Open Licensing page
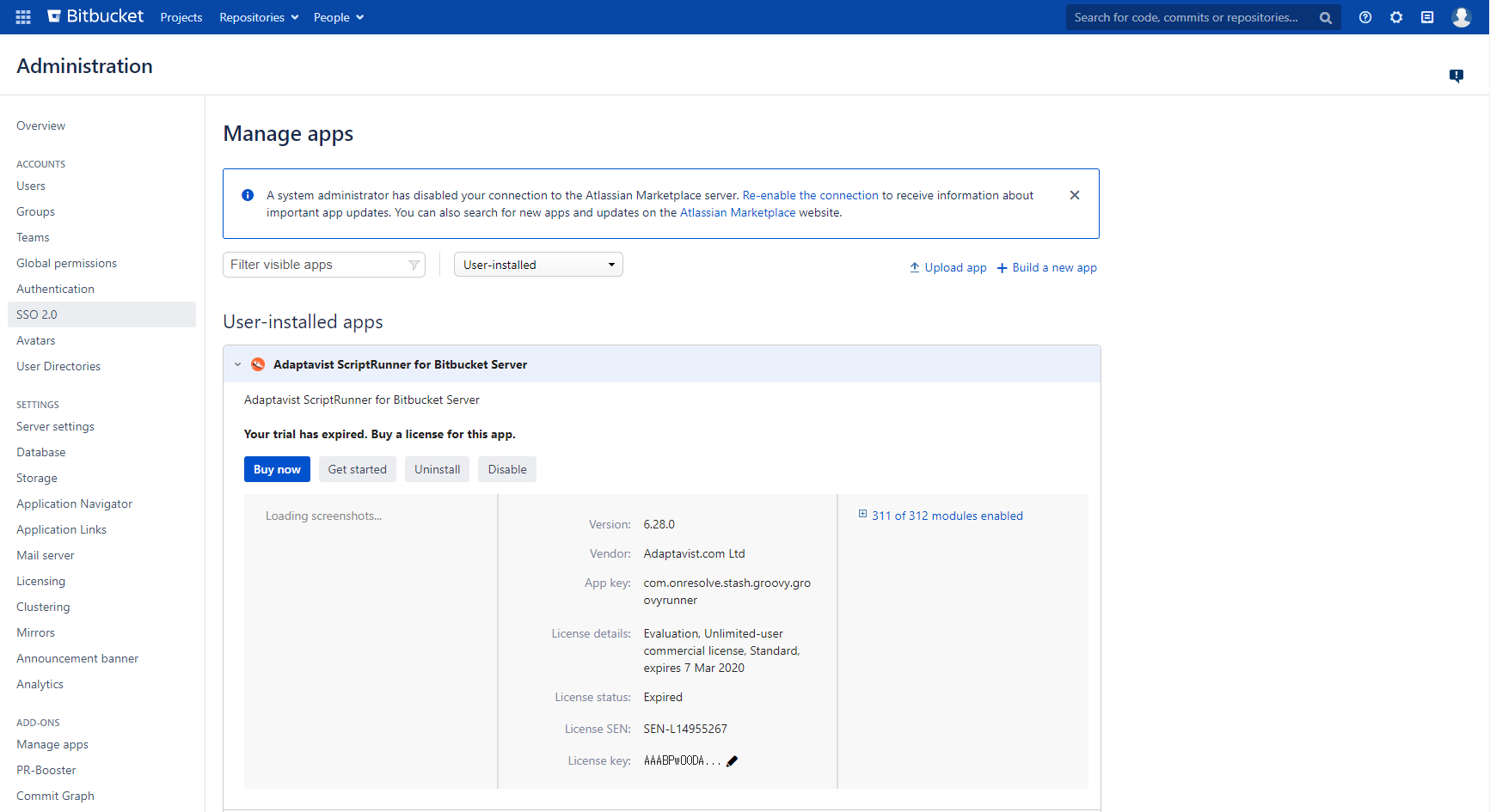This screenshot has height=812, width=1490. coord(40,581)
